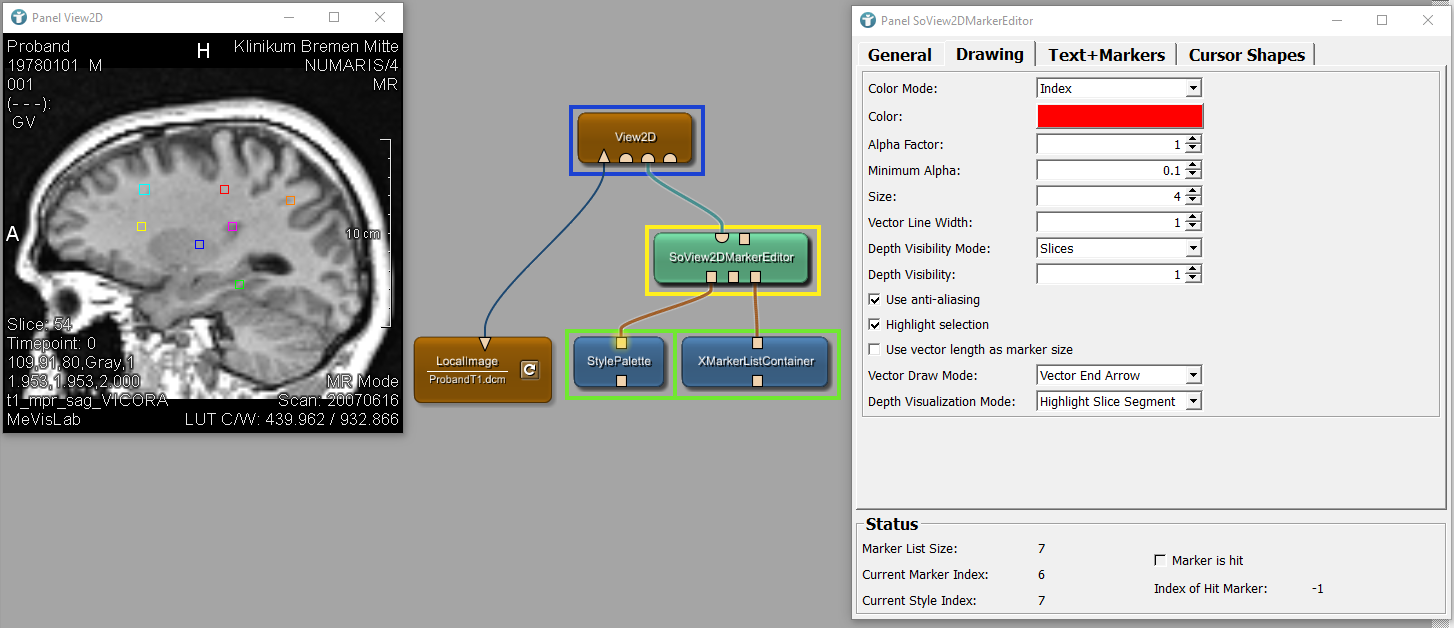
Task: Click the magenta marker in the viewer
Action: pyautogui.click(x=232, y=227)
